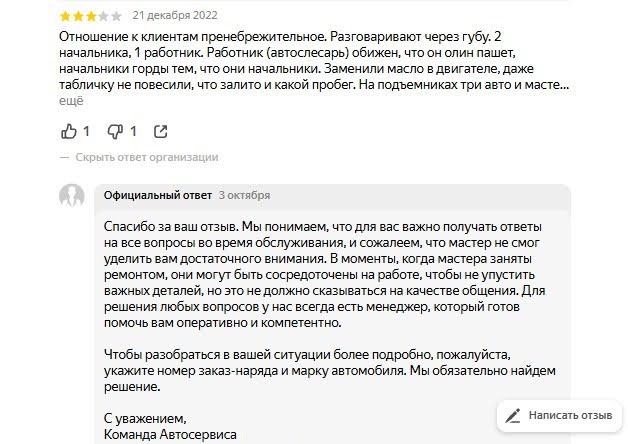The height and width of the screenshot is (444, 628).
Task: Click the dislike count number
Action: (133, 131)
